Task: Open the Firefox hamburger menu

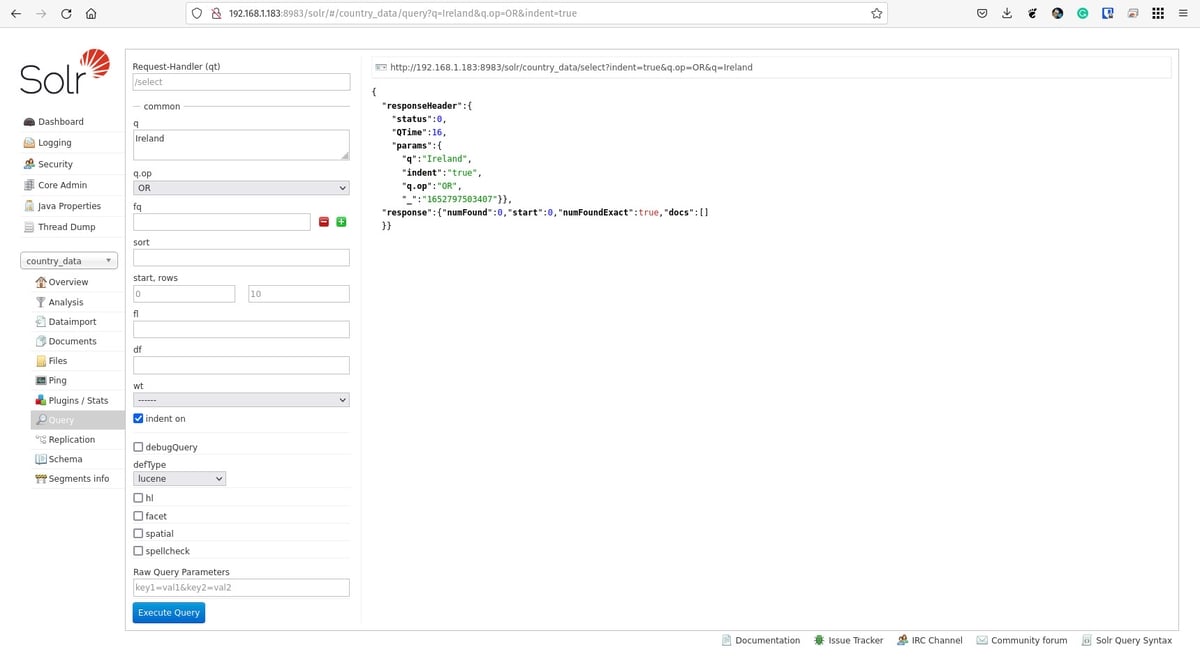Action: (1182, 13)
